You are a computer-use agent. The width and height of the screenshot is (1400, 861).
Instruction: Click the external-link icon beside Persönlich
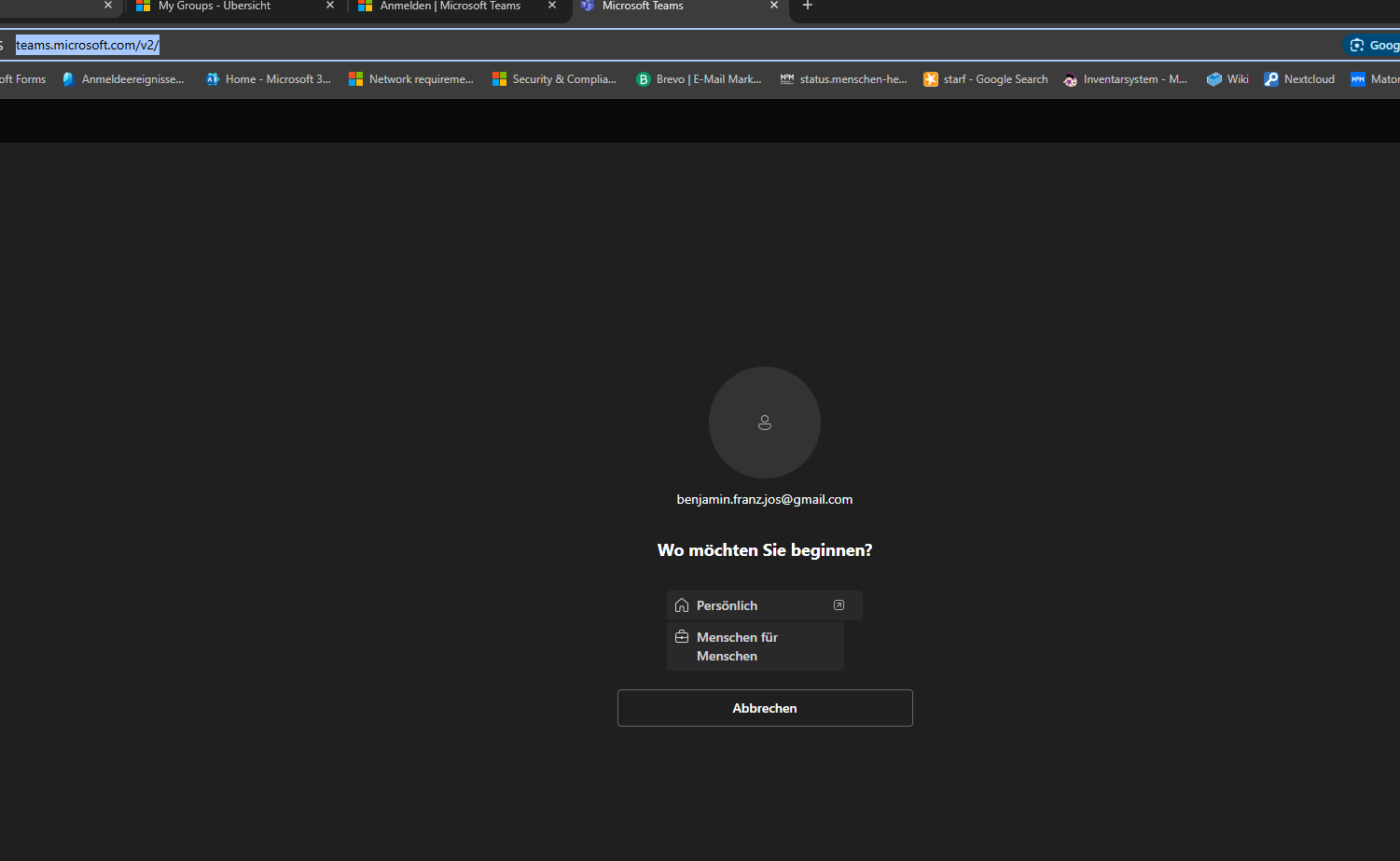[x=839, y=605]
